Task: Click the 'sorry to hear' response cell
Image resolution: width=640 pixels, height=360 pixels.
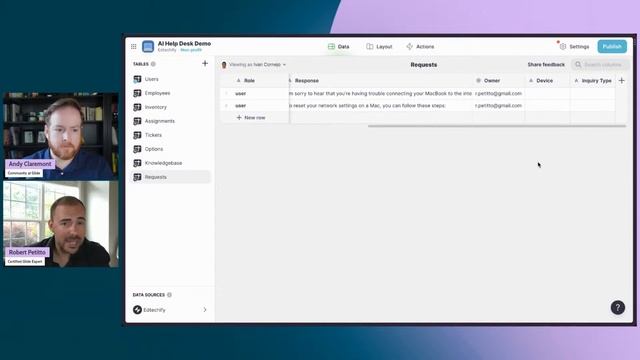Action: click(x=381, y=93)
